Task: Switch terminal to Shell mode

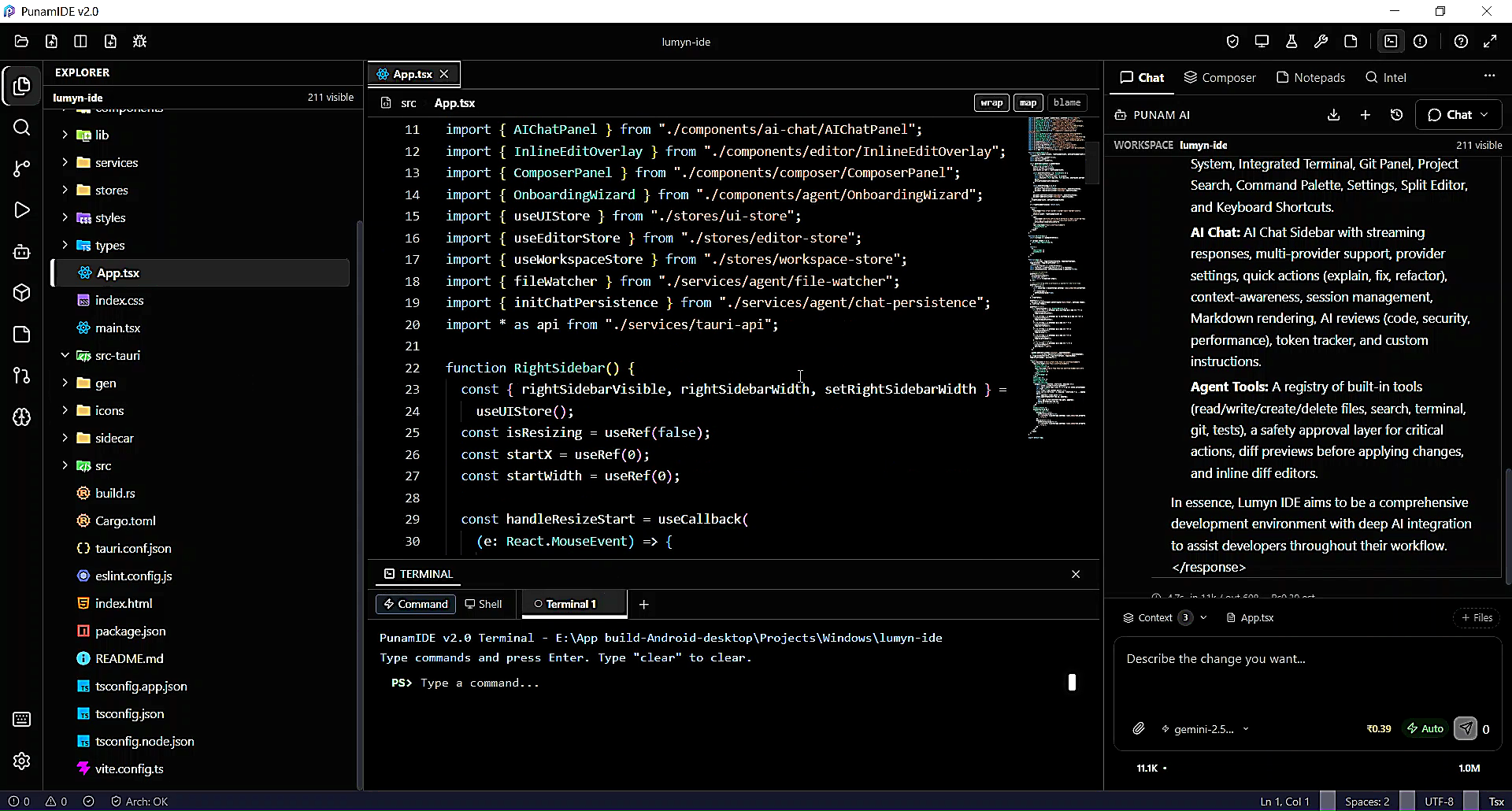Action: tap(483, 604)
